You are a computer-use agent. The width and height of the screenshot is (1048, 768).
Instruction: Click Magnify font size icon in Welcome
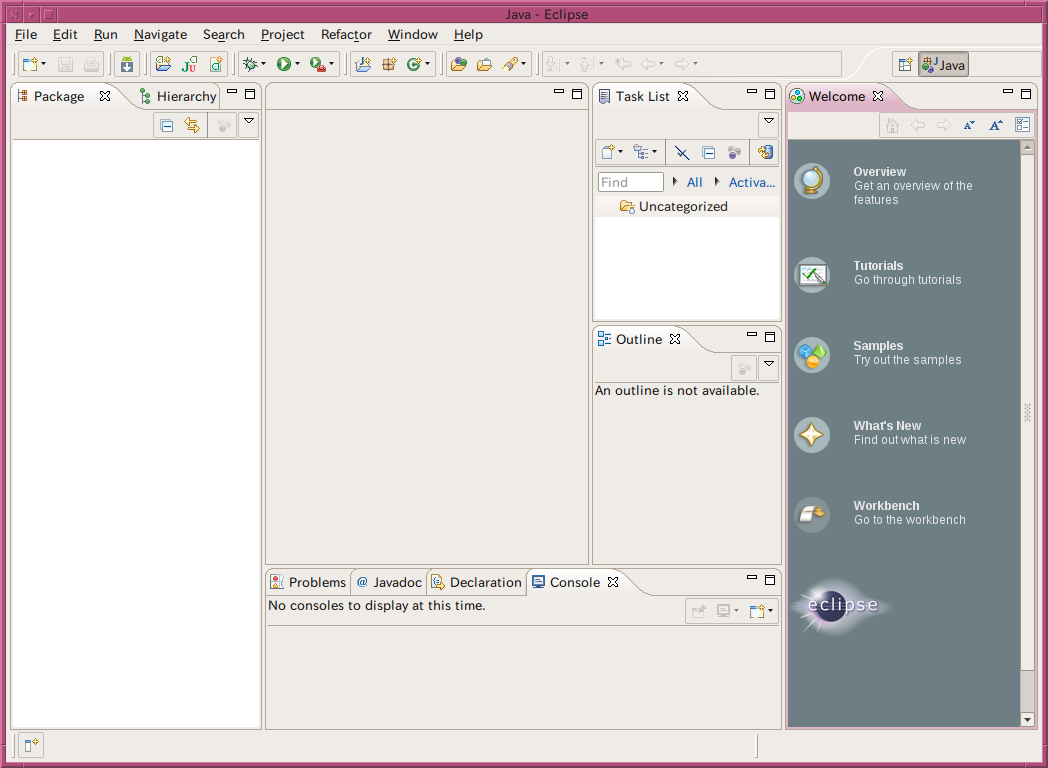click(x=996, y=125)
